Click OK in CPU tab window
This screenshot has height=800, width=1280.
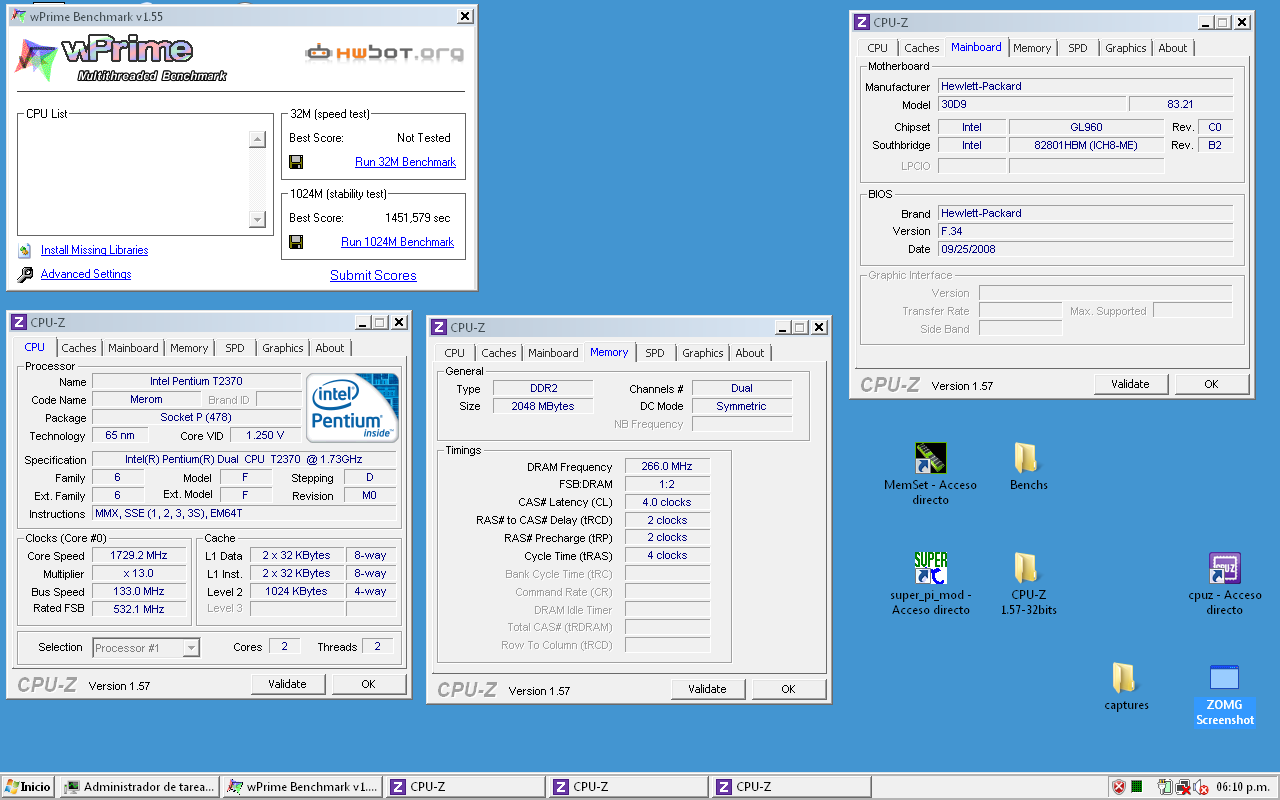coord(368,684)
